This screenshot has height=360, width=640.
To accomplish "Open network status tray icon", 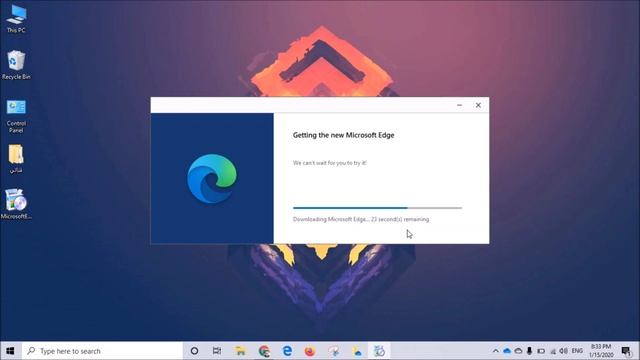I will pos(553,351).
